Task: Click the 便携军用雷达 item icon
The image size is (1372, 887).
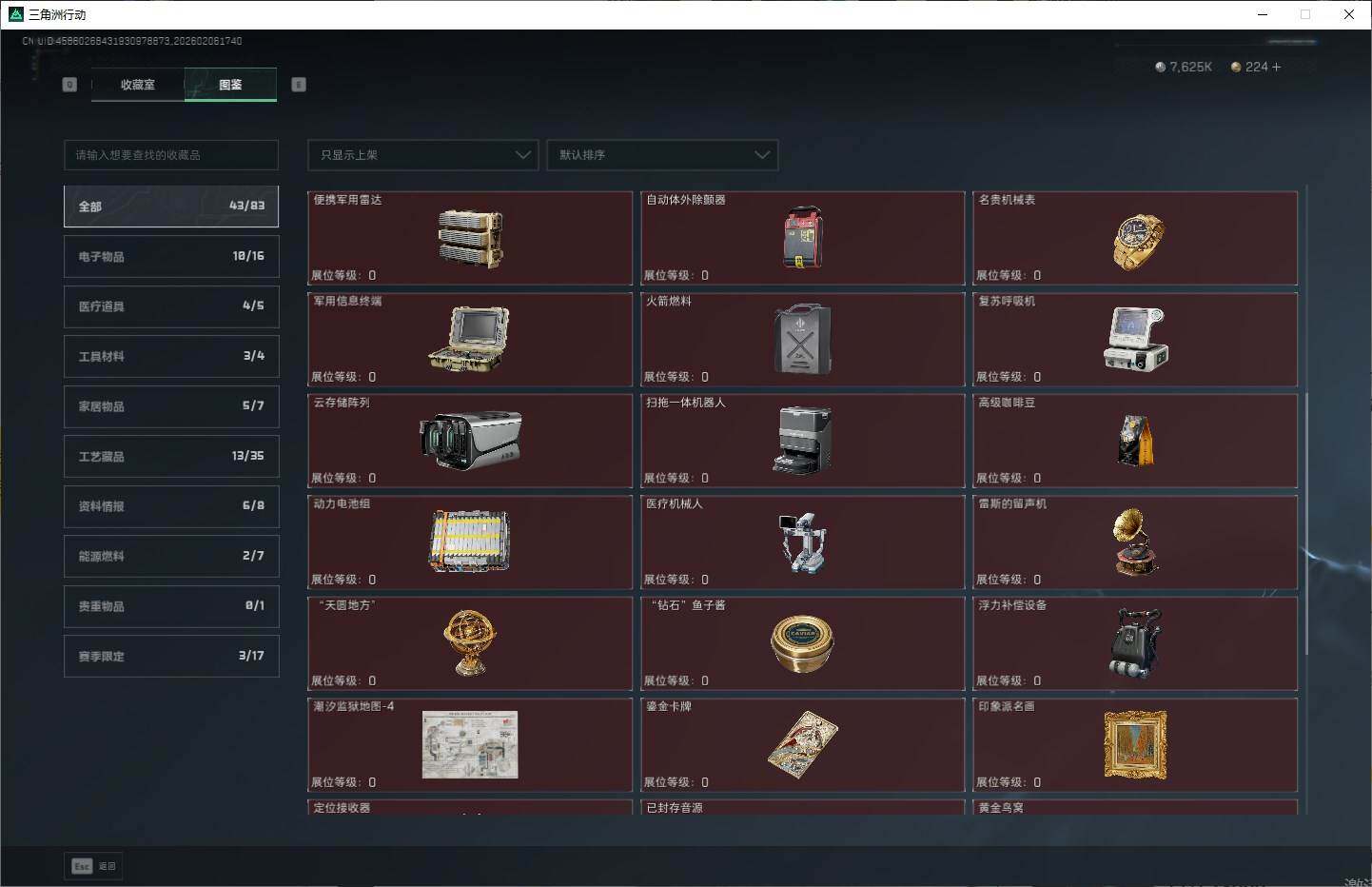Action: click(470, 238)
